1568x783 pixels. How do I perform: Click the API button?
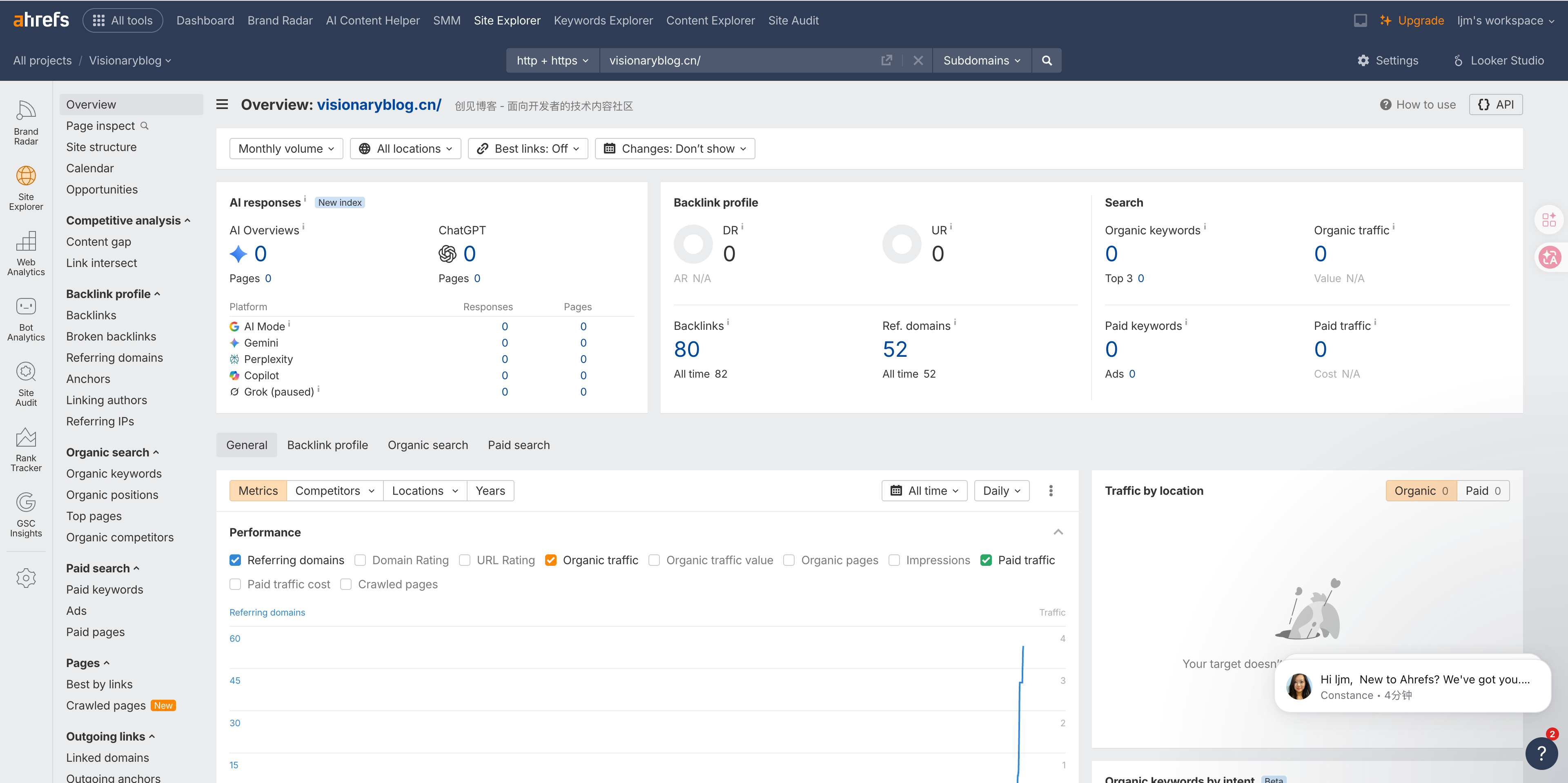pyautogui.click(x=1496, y=105)
